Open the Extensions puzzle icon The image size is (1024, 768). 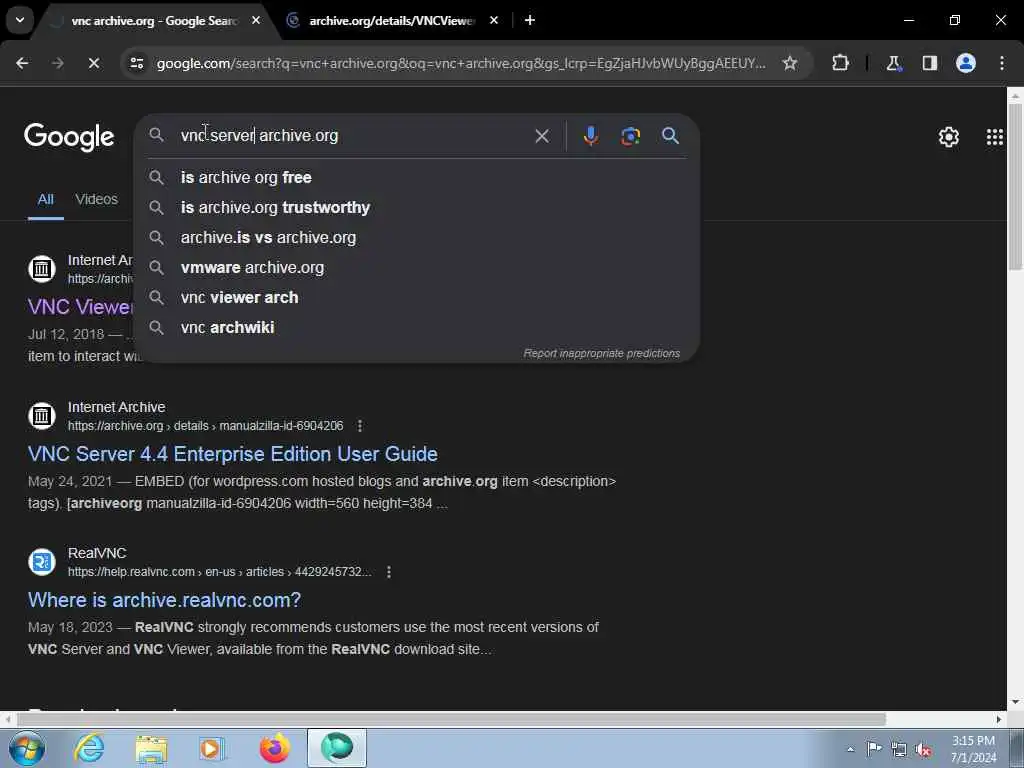tap(840, 63)
